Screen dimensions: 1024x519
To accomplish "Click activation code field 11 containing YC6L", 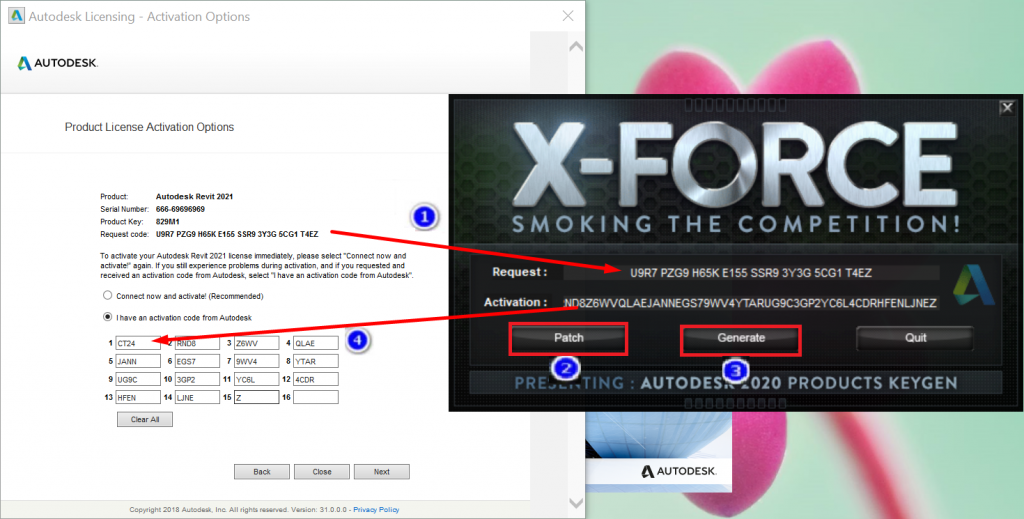I will tap(257, 379).
